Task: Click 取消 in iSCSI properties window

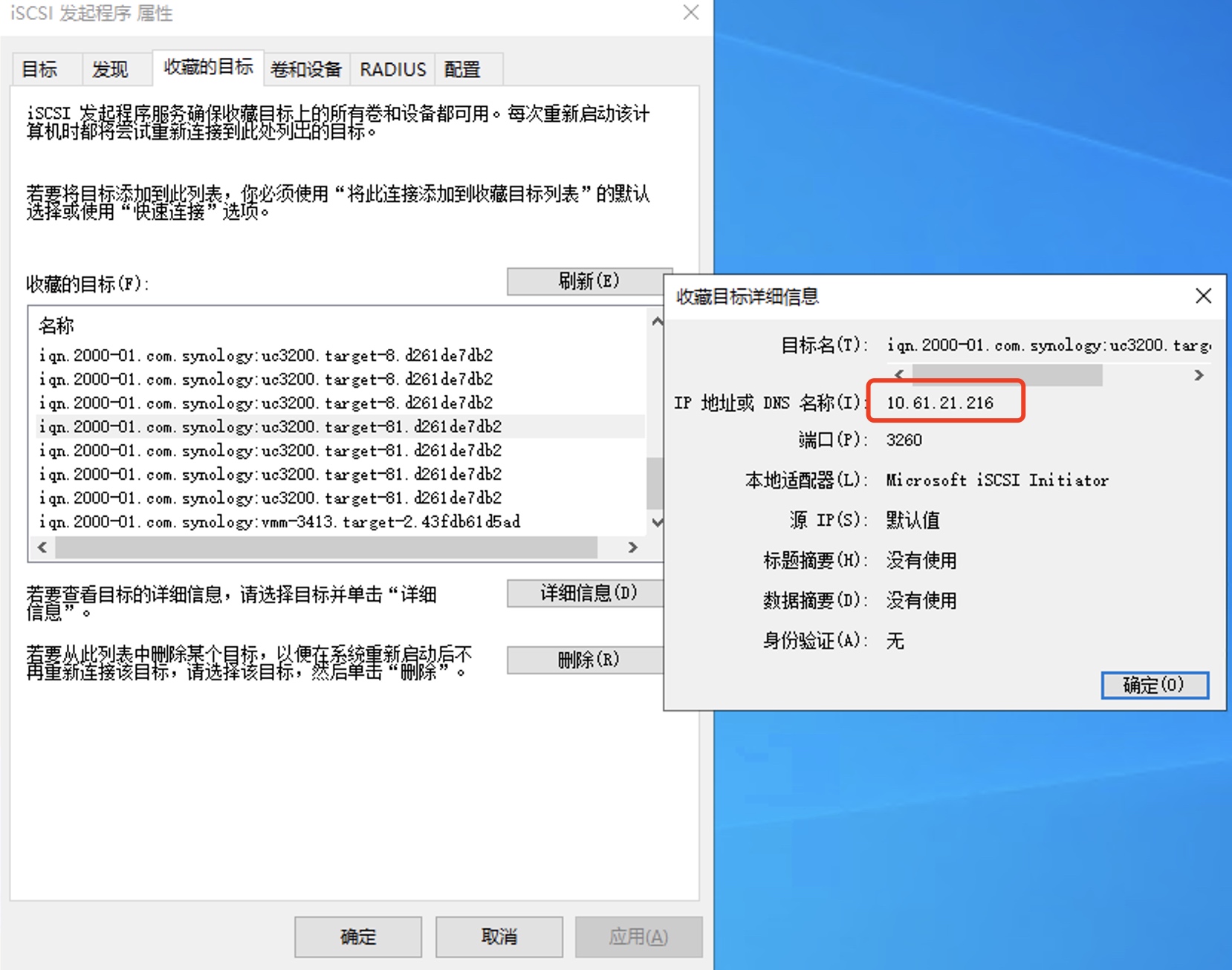Action: coord(499,937)
